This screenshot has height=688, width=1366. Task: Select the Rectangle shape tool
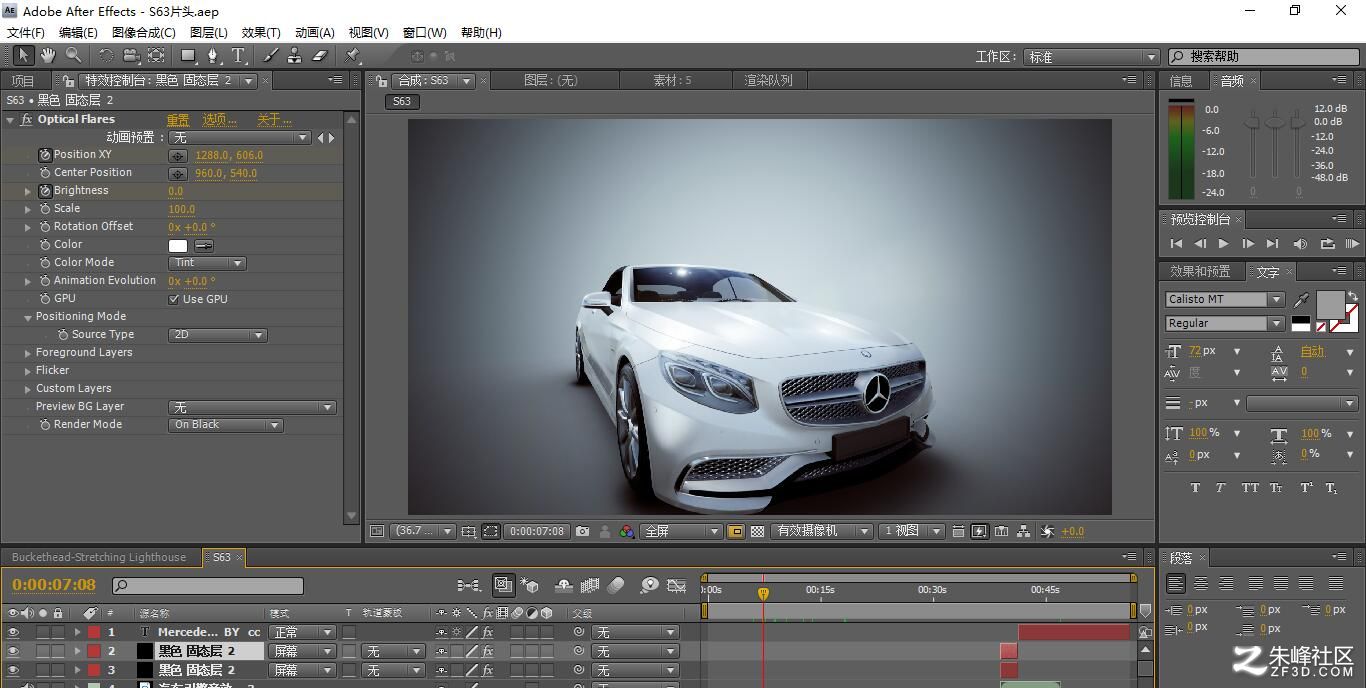(x=188, y=56)
